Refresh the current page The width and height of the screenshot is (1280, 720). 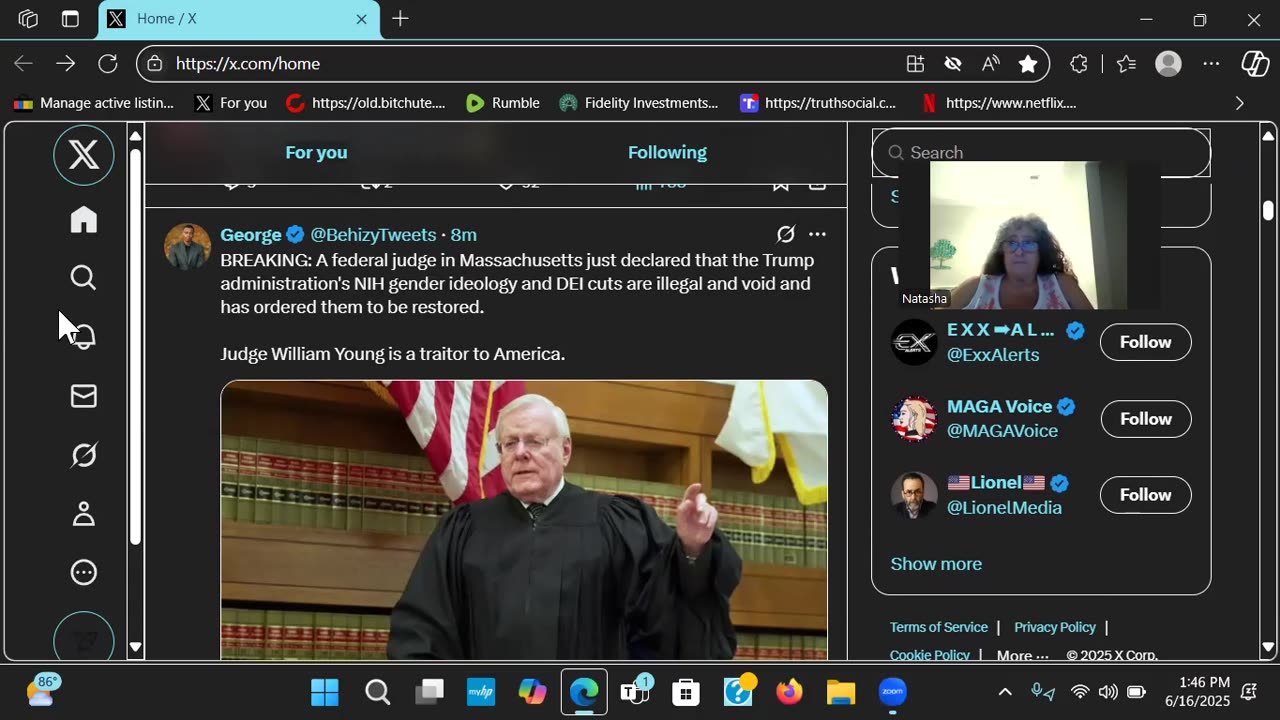coord(108,64)
